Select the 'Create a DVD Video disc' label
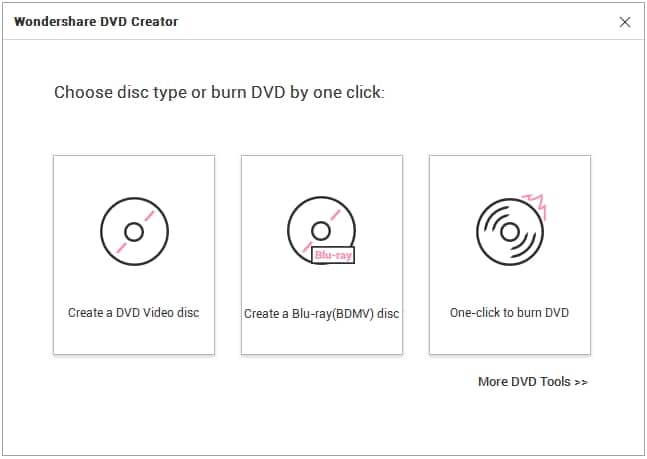The image size is (647, 459). pyautogui.click(x=134, y=313)
